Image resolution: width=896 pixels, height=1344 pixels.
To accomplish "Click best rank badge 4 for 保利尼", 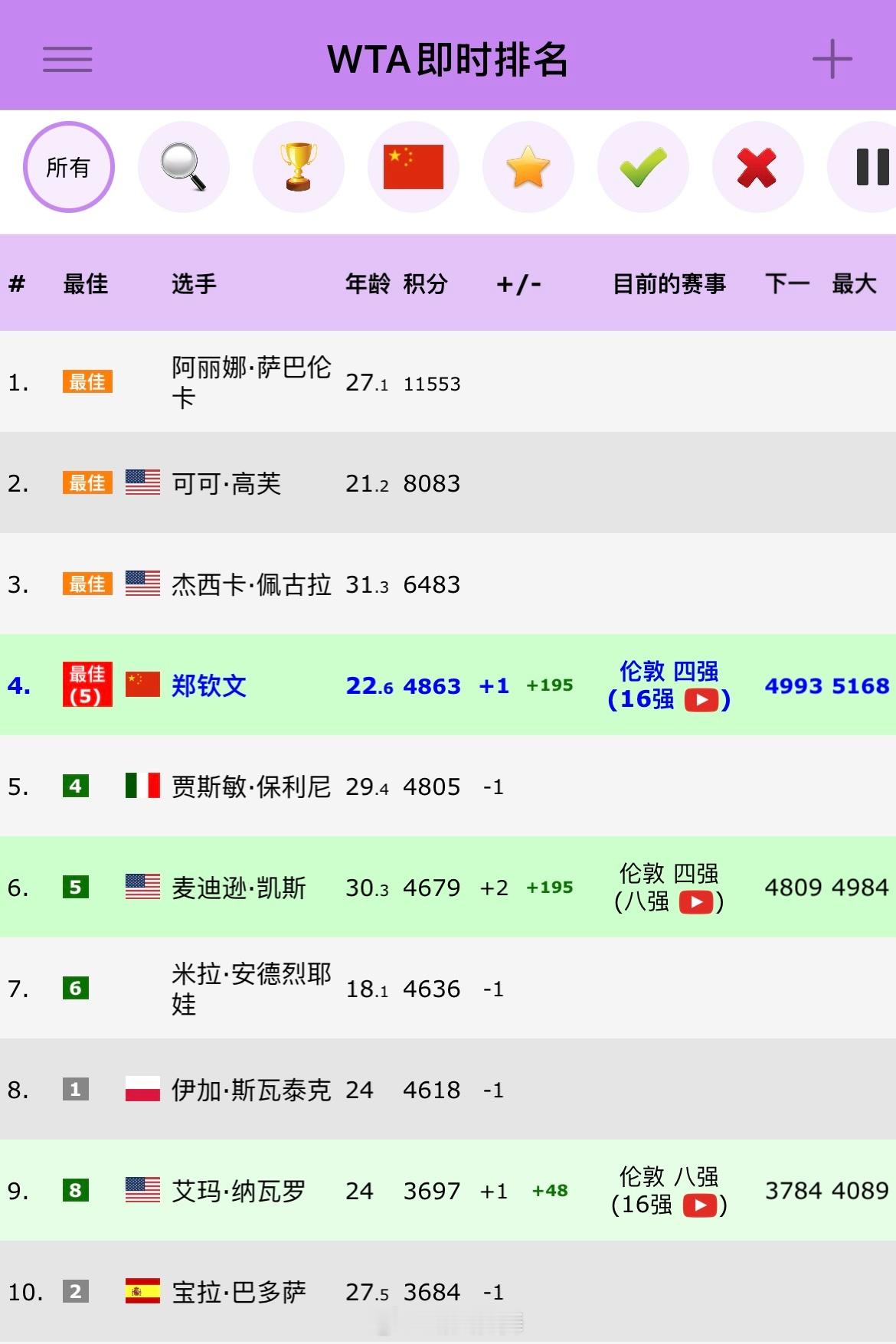I will pyautogui.click(x=76, y=786).
